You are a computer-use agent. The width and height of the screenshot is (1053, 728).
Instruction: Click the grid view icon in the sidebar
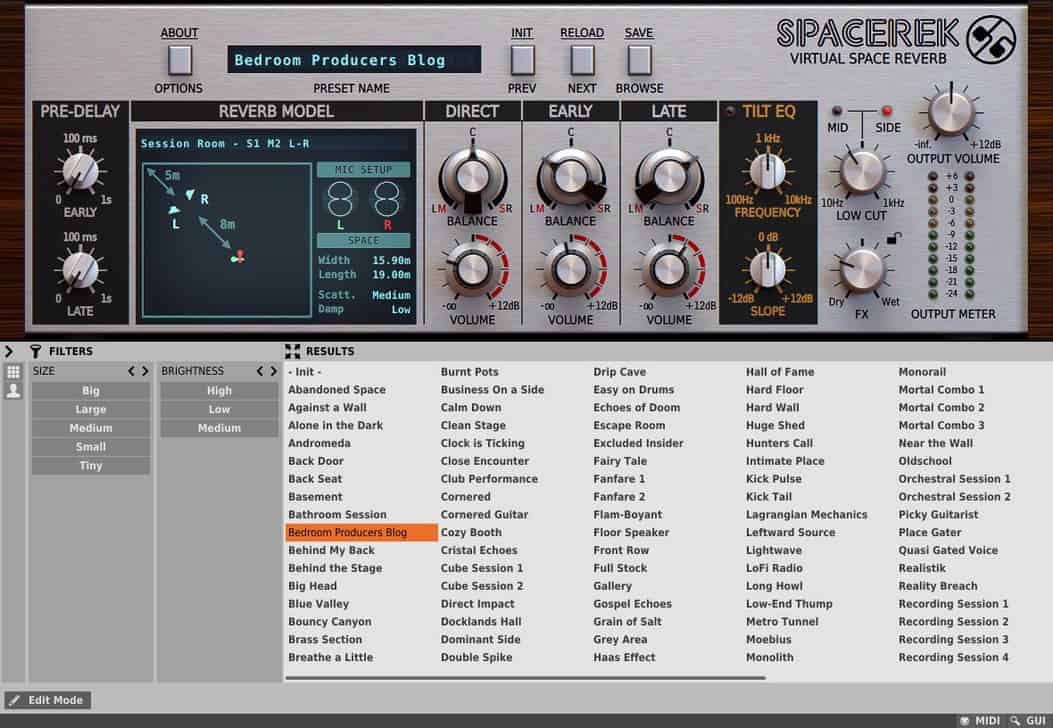coord(13,372)
